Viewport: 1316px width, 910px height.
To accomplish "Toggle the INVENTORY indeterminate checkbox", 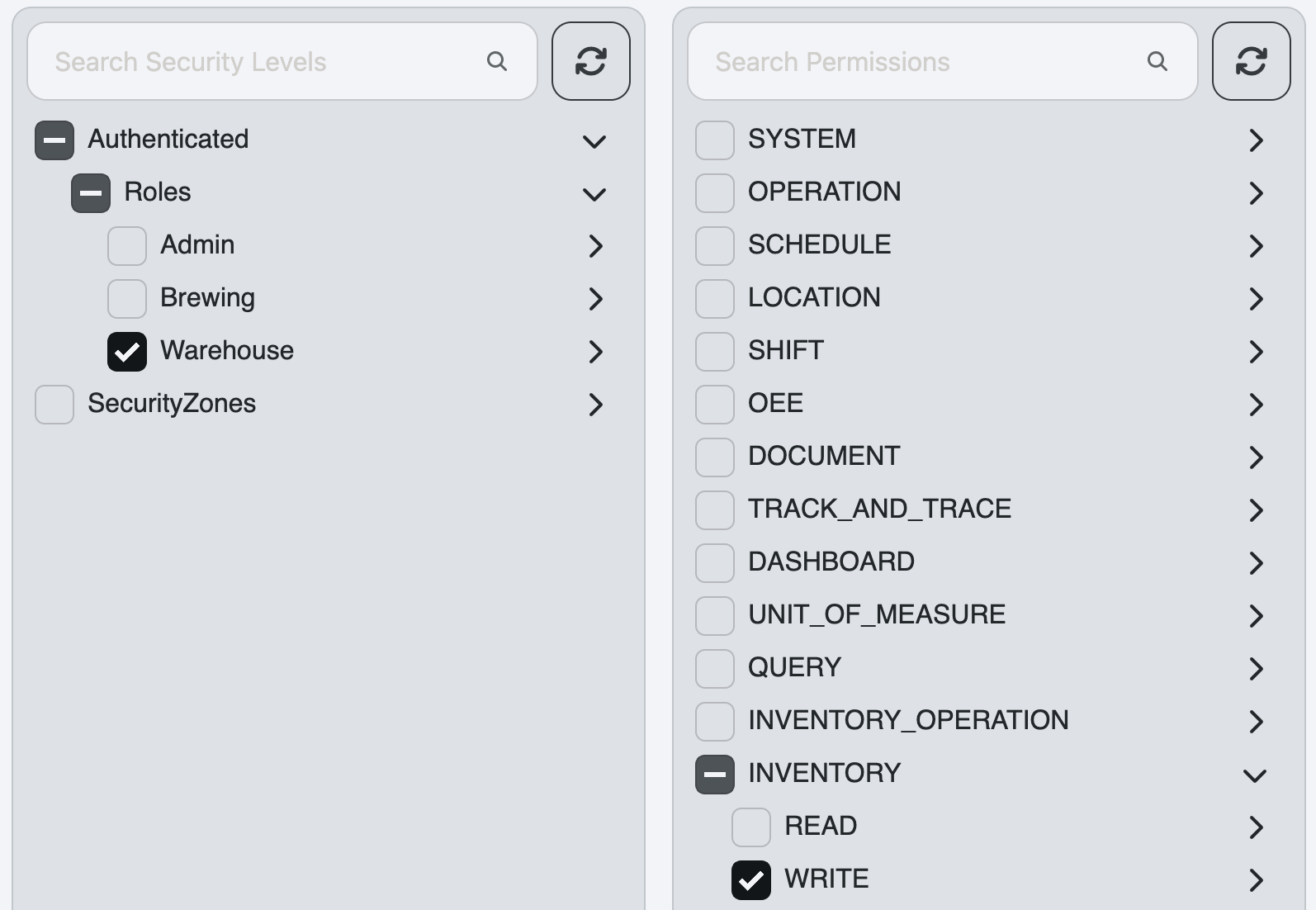I will (x=715, y=775).
